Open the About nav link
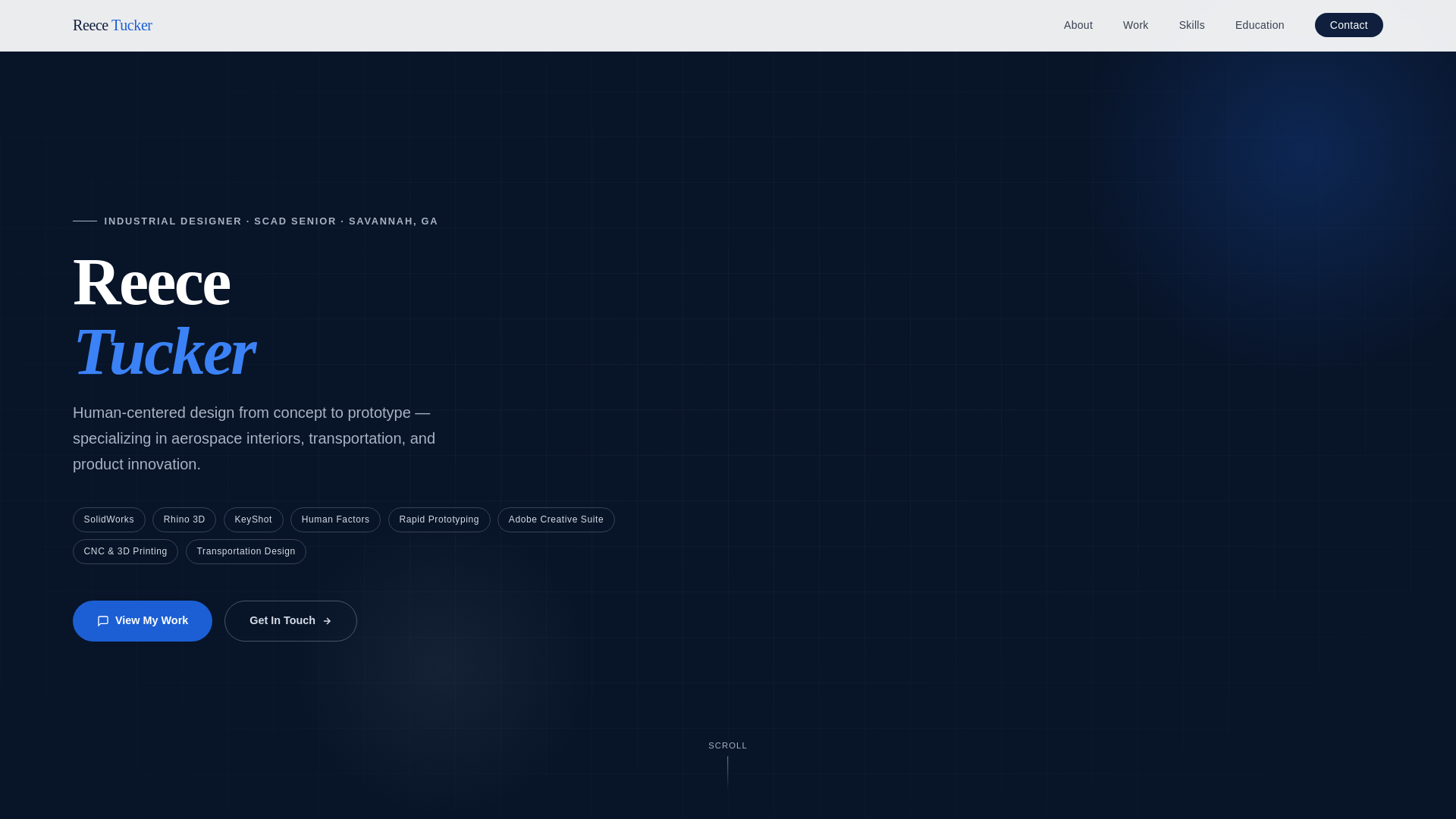The height and width of the screenshot is (819, 1456). (x=1078, y=25)
